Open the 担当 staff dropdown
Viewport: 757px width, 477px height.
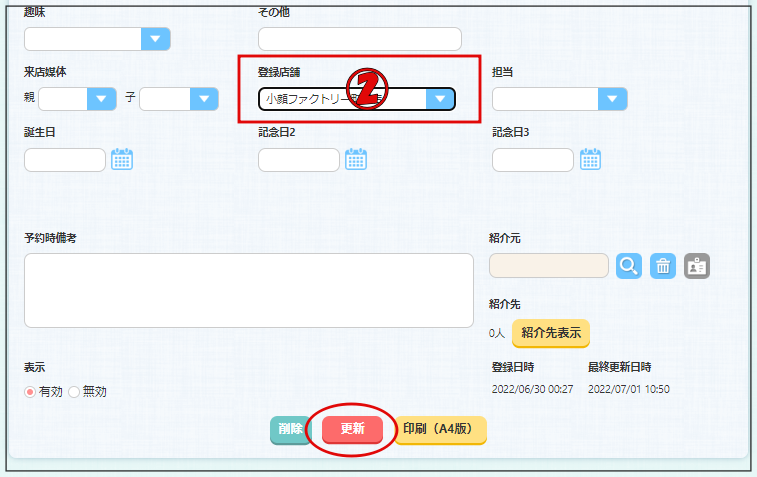coord(612,99)
